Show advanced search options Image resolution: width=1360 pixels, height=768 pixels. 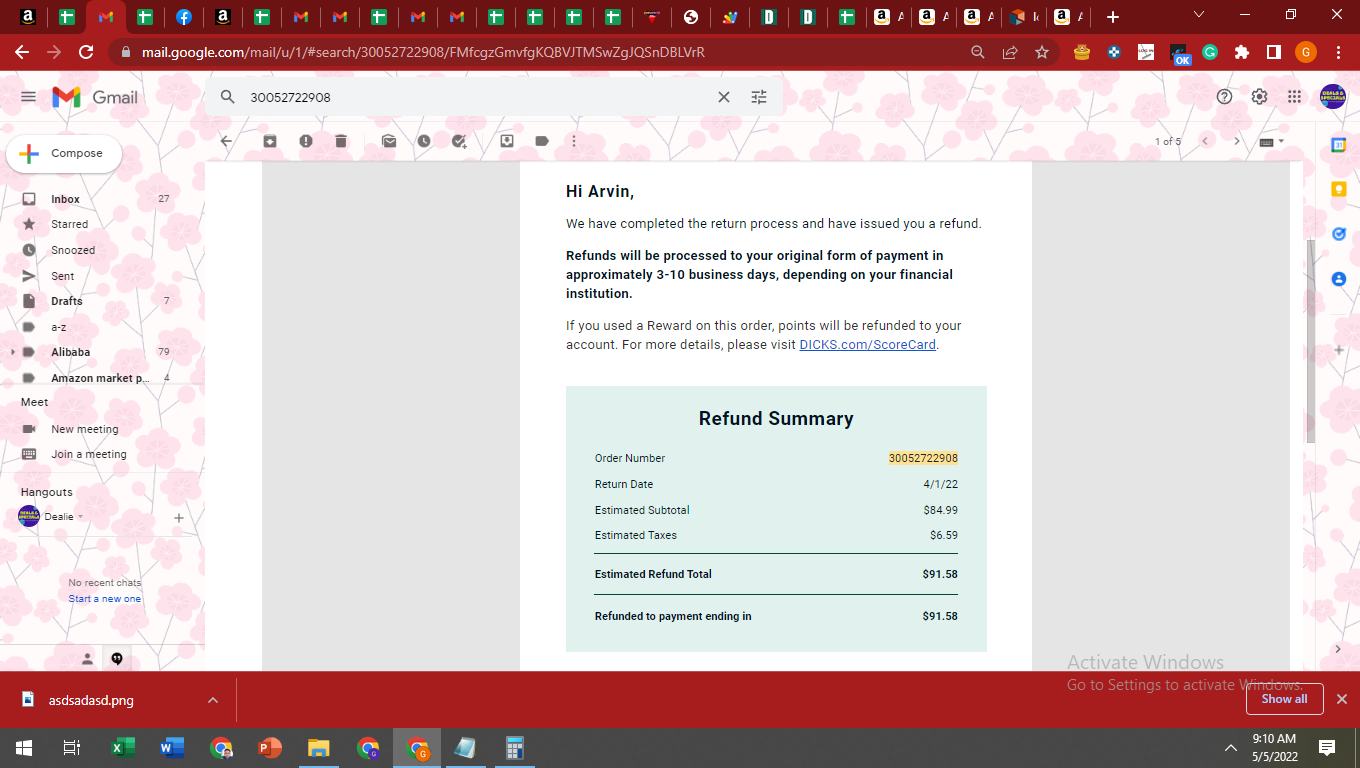point(759,97)
